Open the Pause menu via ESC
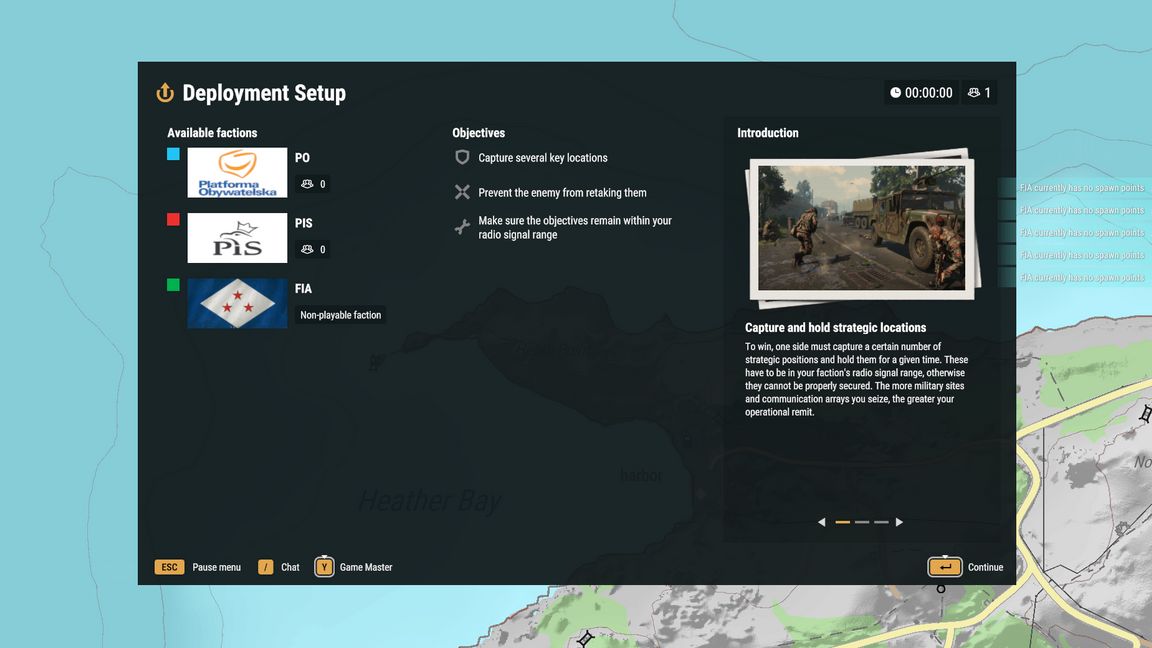 [169, 567]
